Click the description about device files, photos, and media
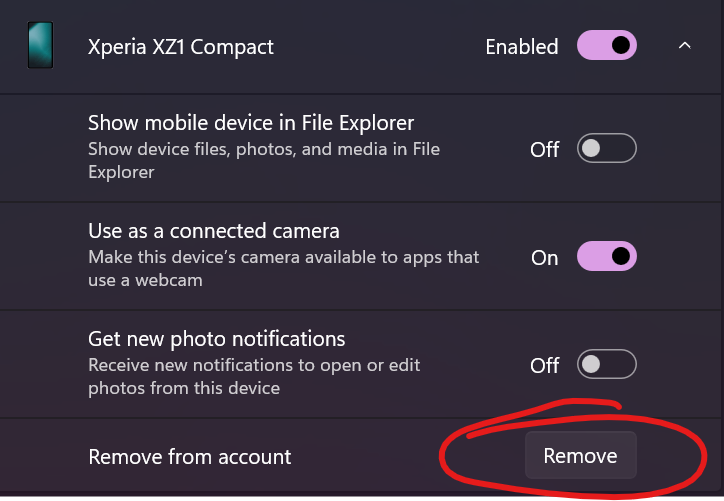The image size is (724, 501). 264,160
